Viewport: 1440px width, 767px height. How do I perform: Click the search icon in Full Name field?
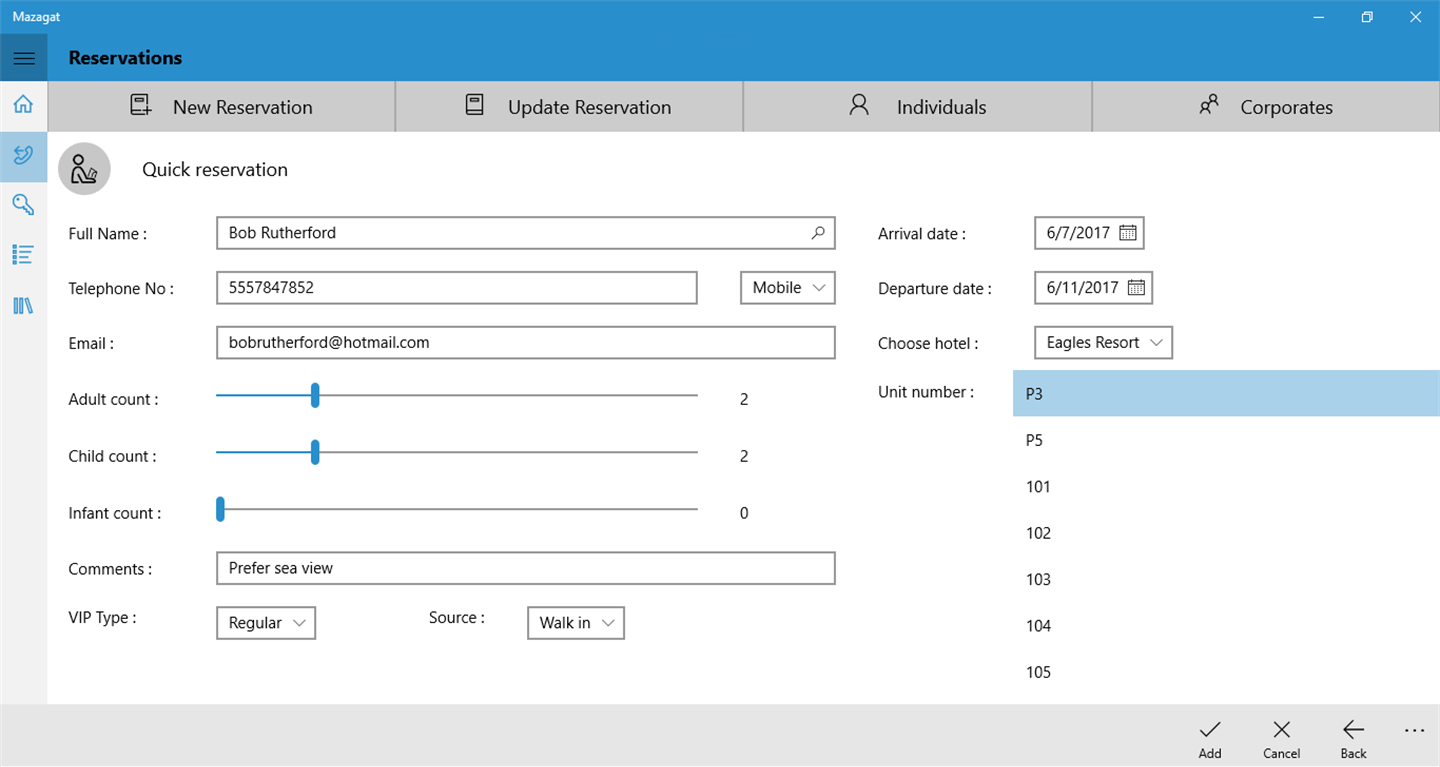point(818,233)
